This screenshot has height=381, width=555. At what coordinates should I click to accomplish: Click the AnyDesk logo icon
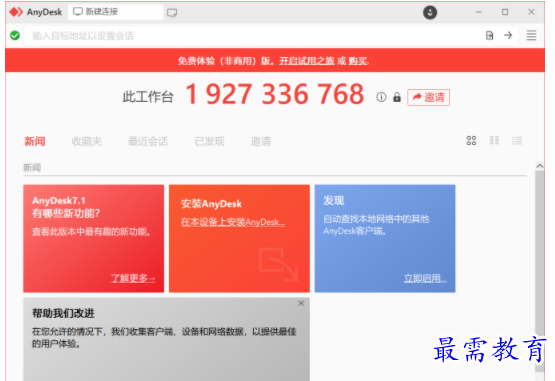(x=16, y=12)
